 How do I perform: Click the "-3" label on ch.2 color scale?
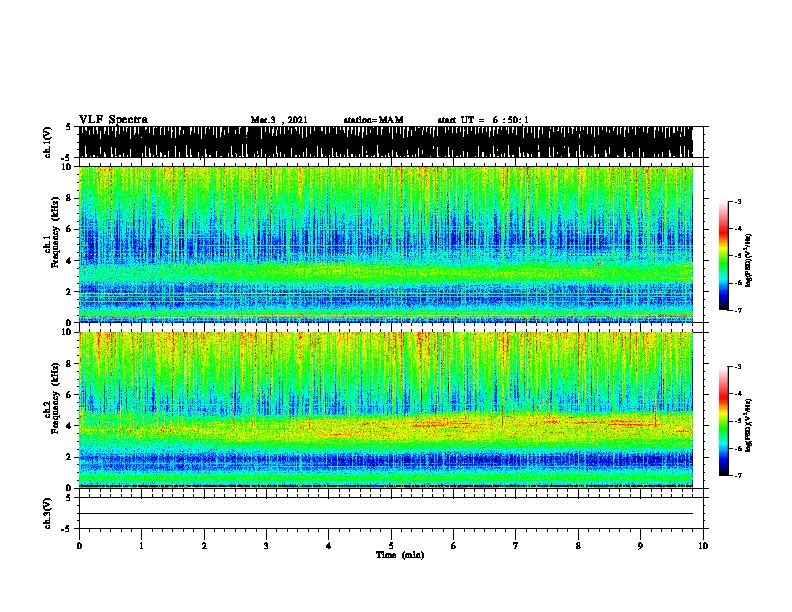tap(738, 367)
